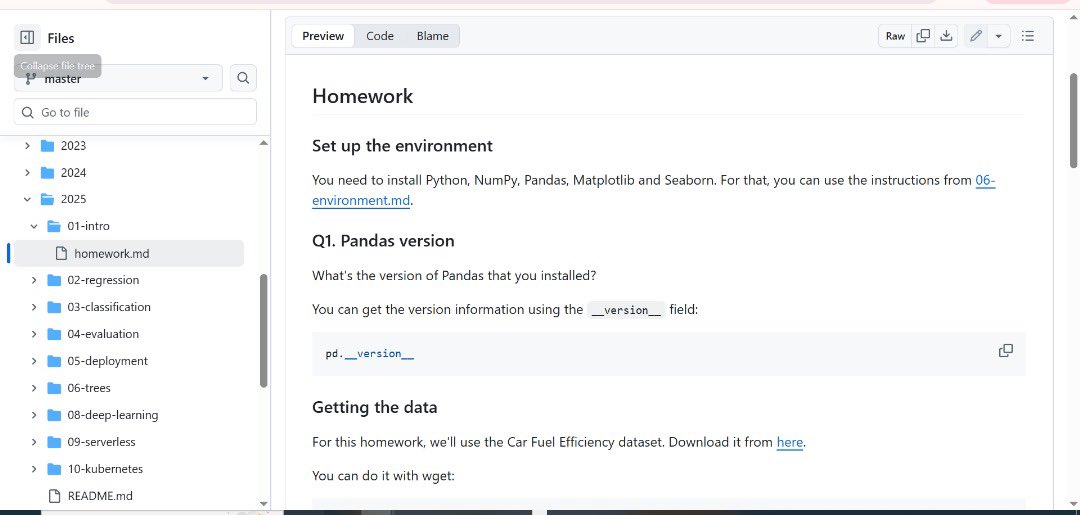
Task: Open the 06-trees folder label
Action: (89, 388)
